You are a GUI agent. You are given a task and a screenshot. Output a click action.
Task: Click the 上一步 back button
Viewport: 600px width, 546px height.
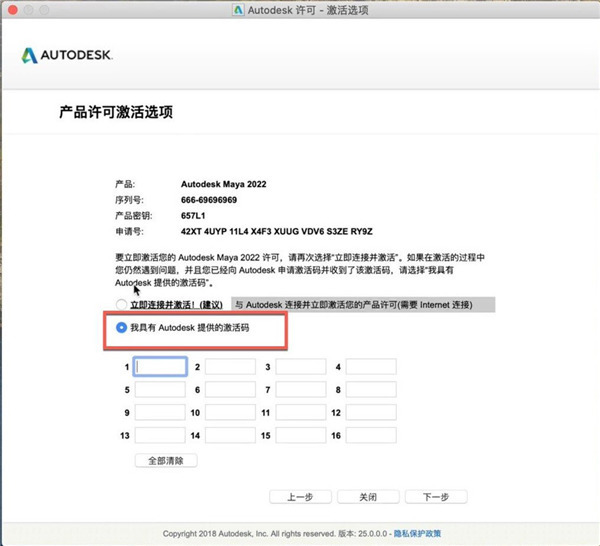[x=300, y=497]
